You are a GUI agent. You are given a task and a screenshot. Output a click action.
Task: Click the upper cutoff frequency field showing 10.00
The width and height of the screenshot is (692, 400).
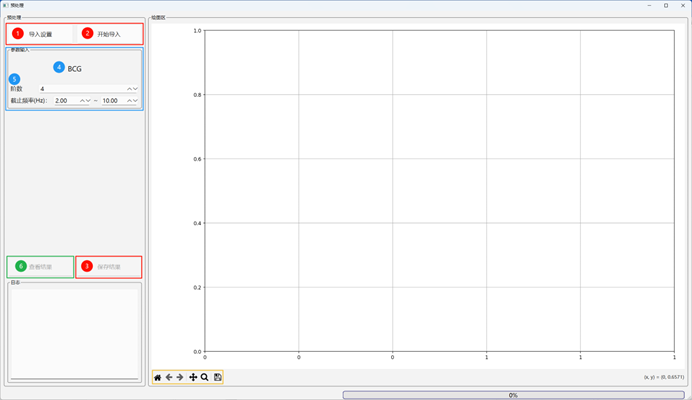coord(113,101)
